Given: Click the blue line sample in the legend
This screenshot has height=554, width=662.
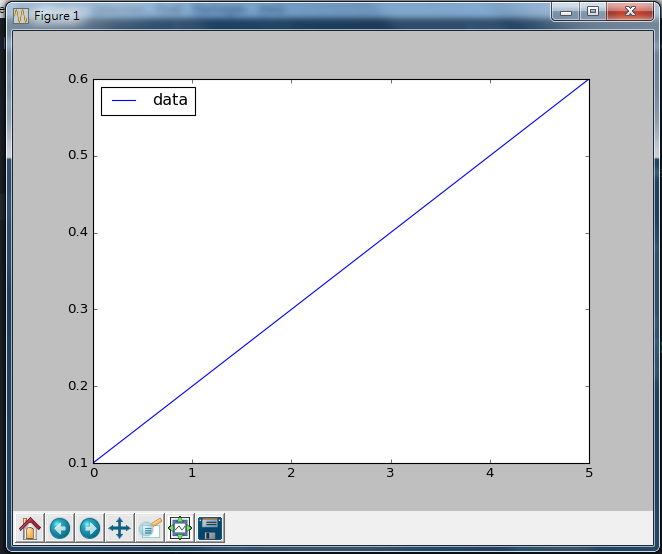Looking at the screenshot, I should [124, 100].
